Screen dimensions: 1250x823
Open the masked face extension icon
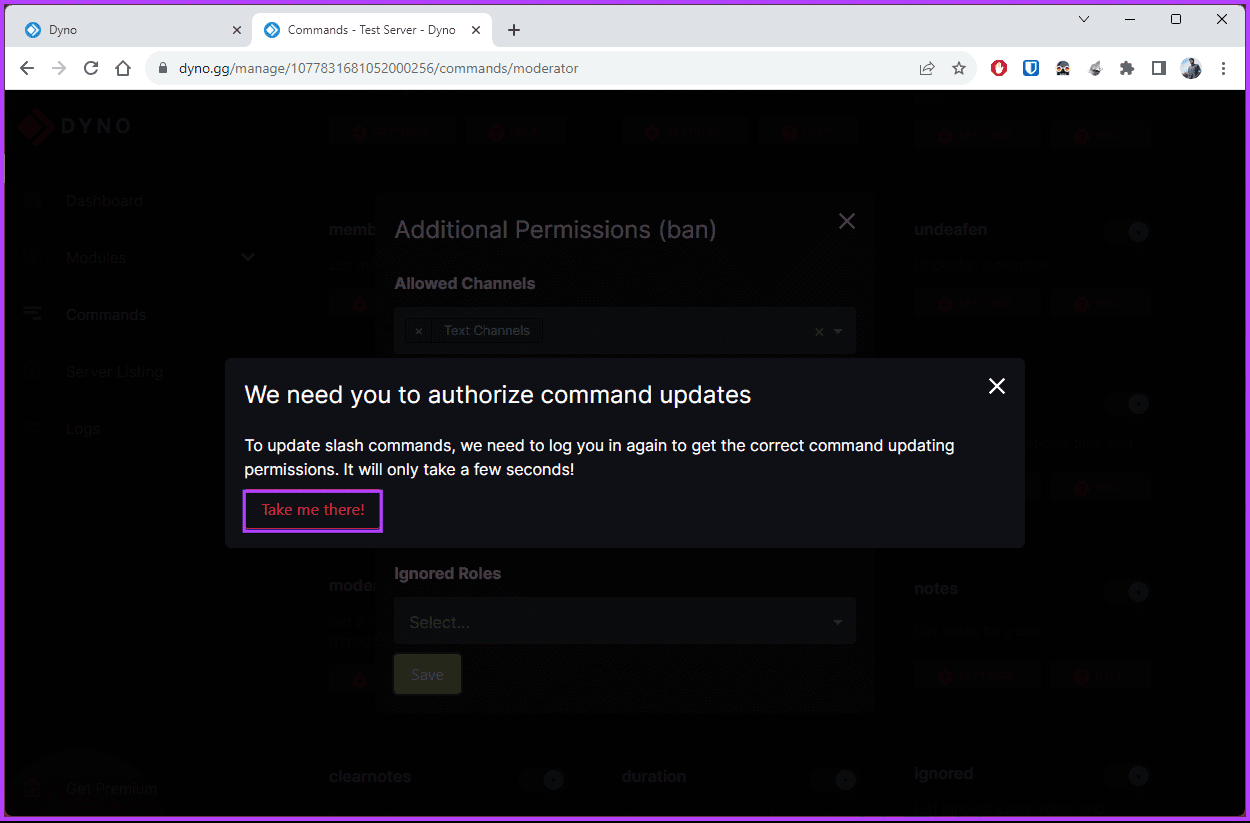coord(1063,68)
